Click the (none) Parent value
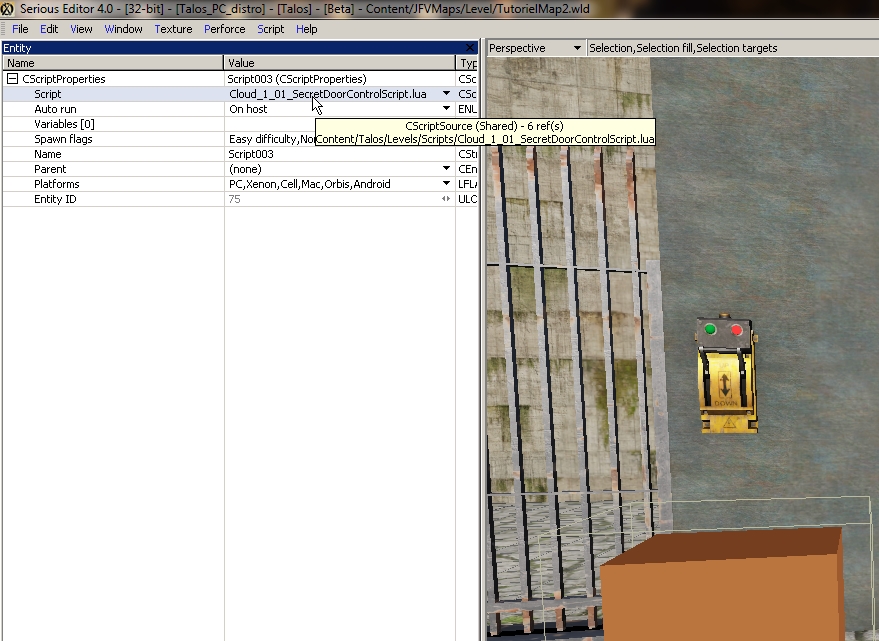This screenshot has height=641, width=879. tap(245, 169)
